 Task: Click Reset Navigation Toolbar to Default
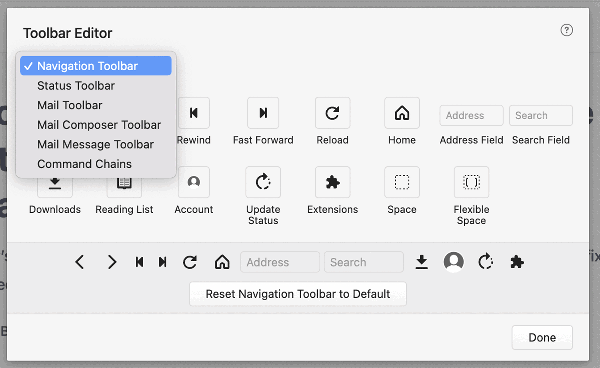pyautogui.click(x=298, y=294)
